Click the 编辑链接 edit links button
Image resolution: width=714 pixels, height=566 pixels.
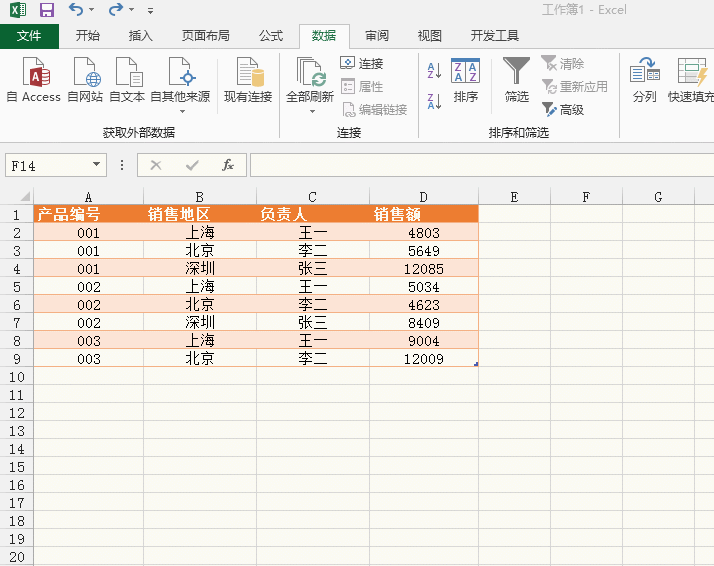(375, 110)
